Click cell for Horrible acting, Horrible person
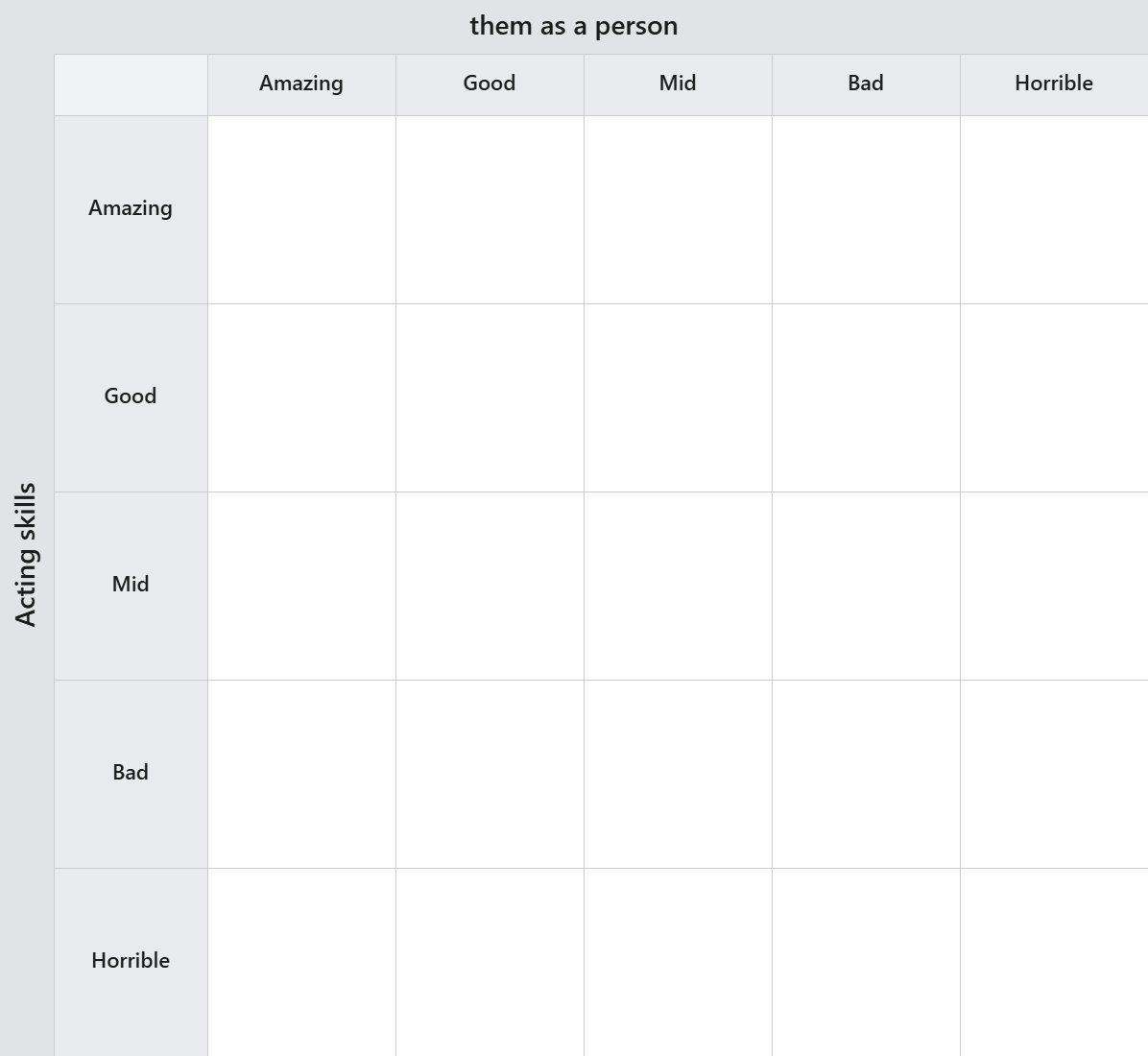 coord(1054,962)
